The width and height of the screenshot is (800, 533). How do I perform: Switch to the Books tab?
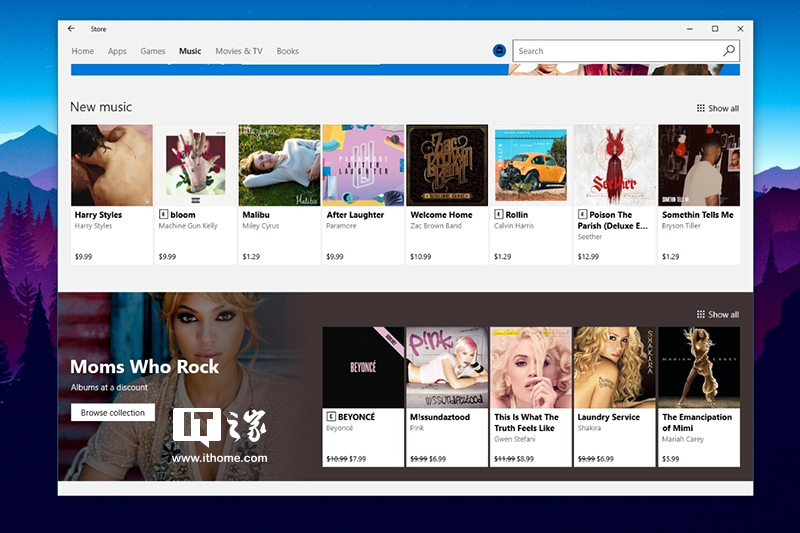coord(287,51)
